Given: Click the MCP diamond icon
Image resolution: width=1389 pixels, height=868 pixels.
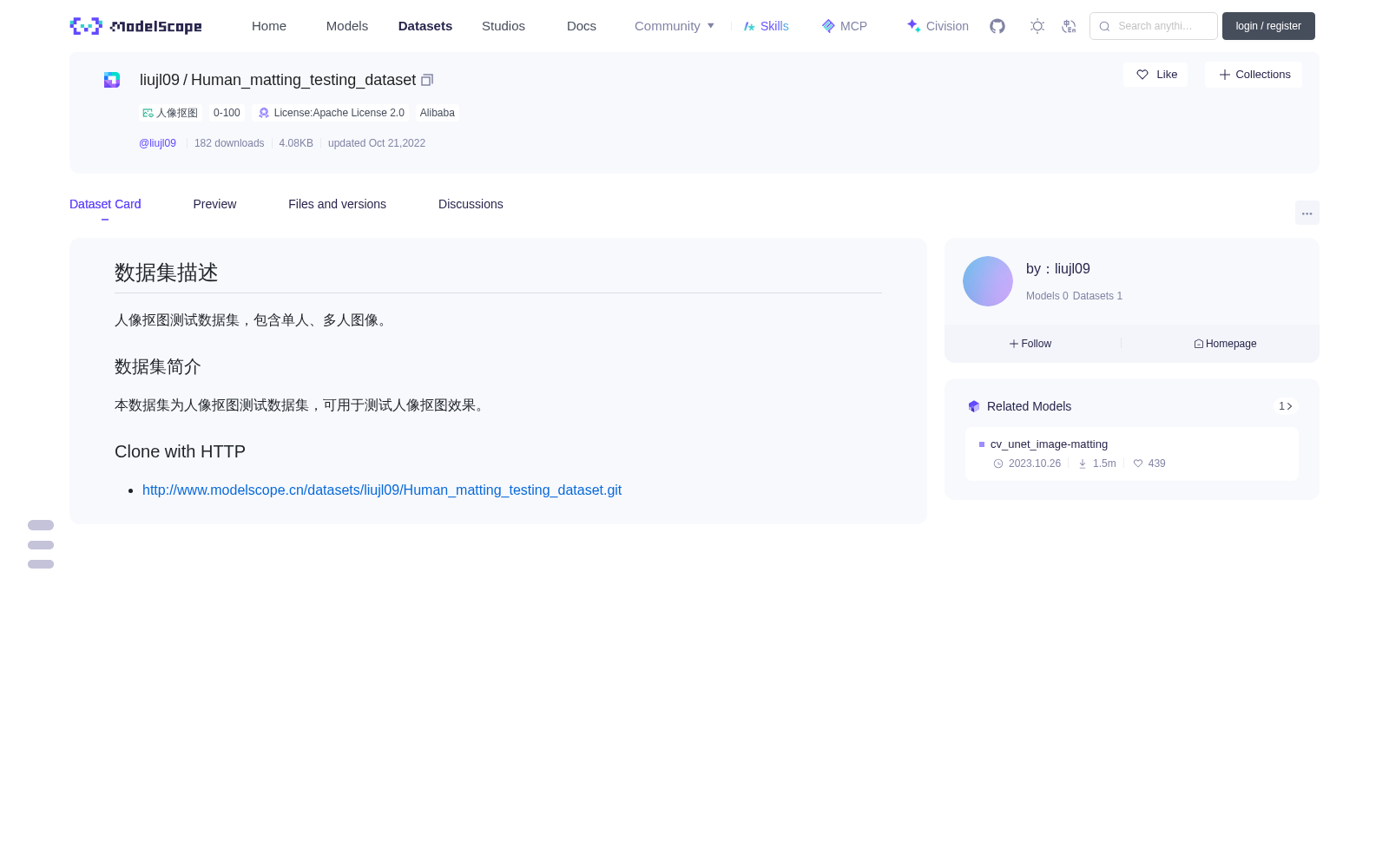Looking at the screenshot, I should (828, 26).
